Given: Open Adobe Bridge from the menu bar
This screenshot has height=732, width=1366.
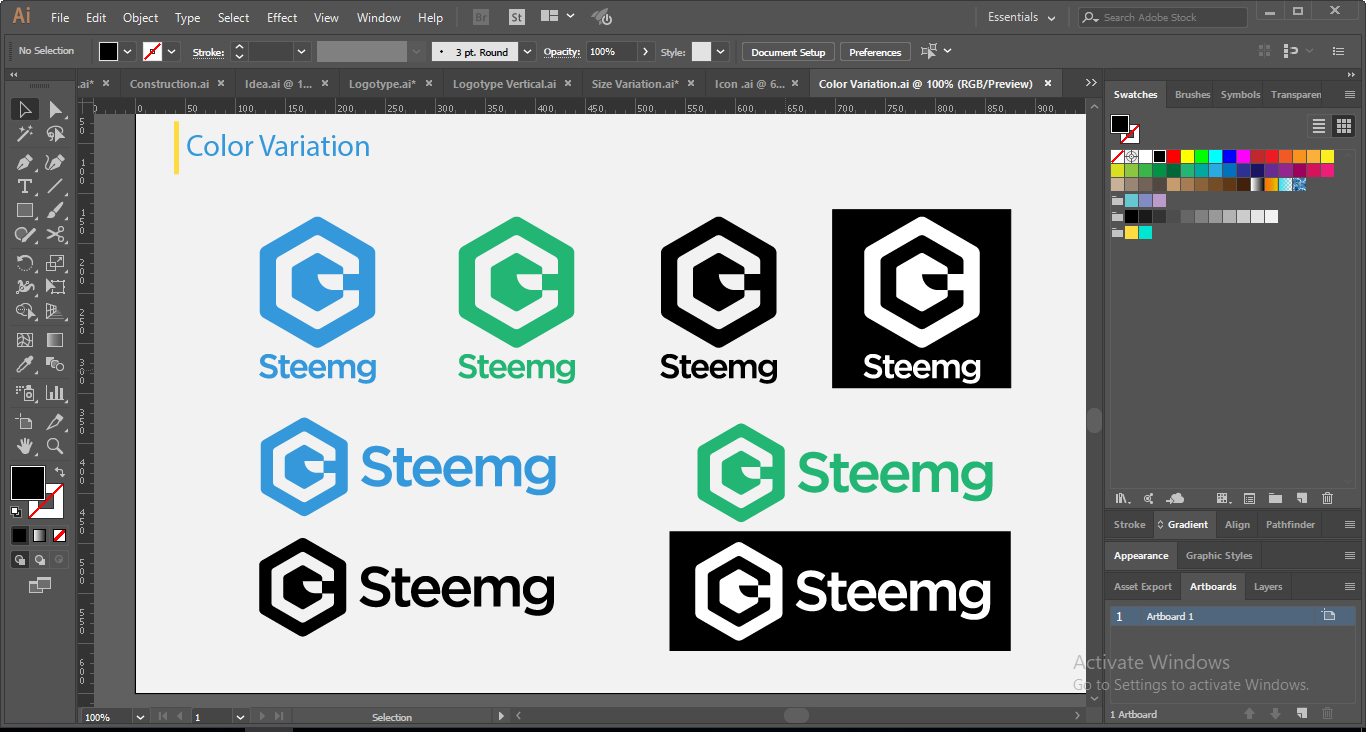Looking at the screenshot, I should [481, 17].
